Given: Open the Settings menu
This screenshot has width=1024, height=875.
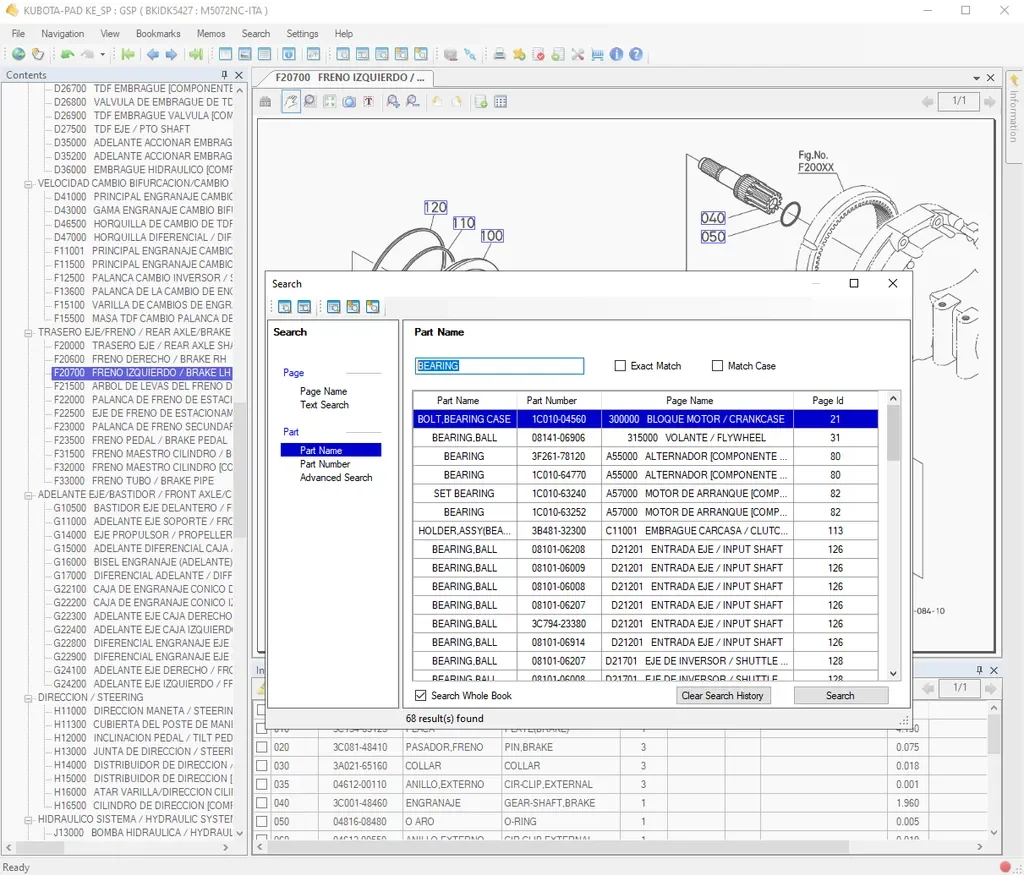Looking at the screenshot, I should pyautogui.click(x=302, y=34).
